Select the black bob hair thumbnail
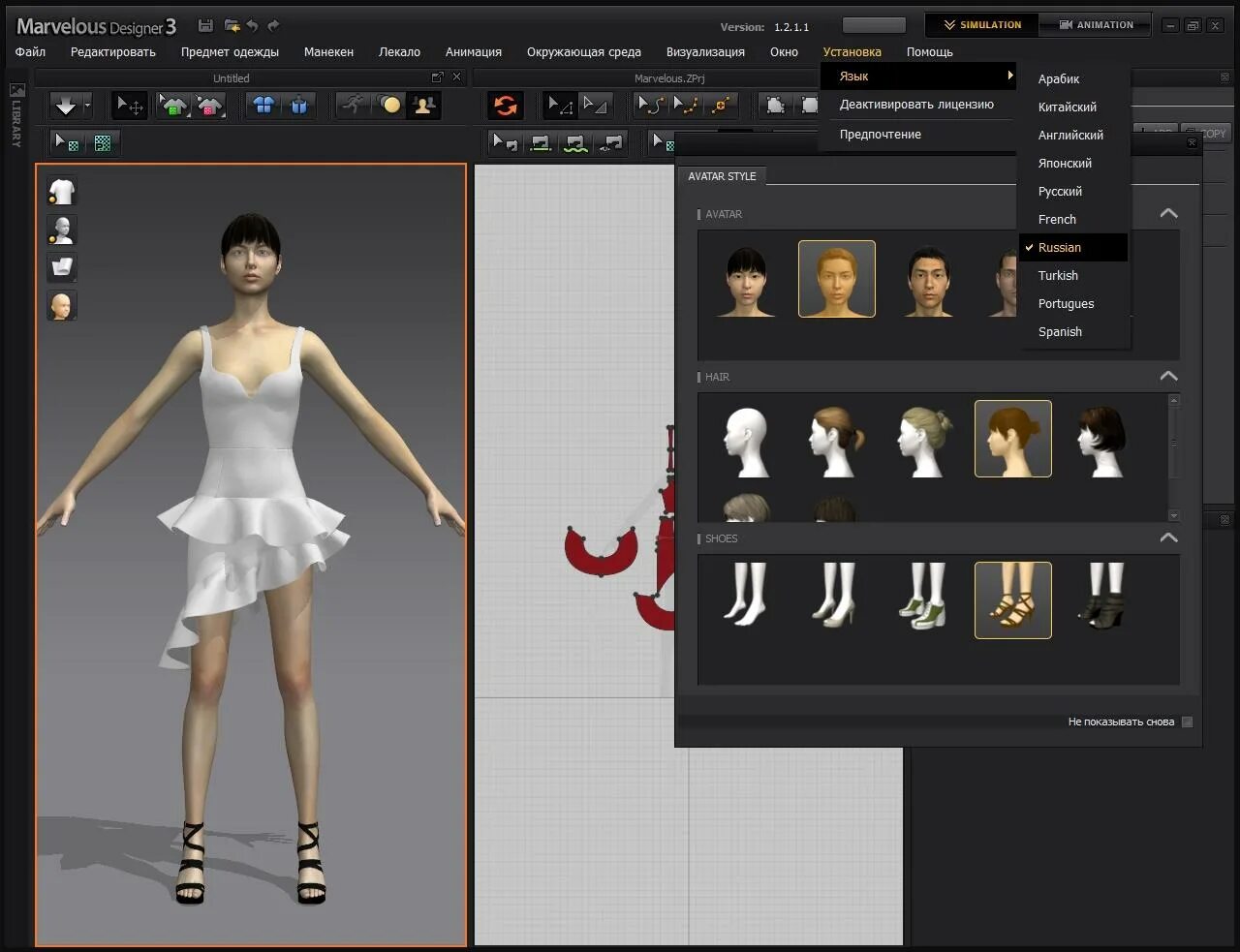The height and width of the screenshot is (952, 1240). (1100, 439)
